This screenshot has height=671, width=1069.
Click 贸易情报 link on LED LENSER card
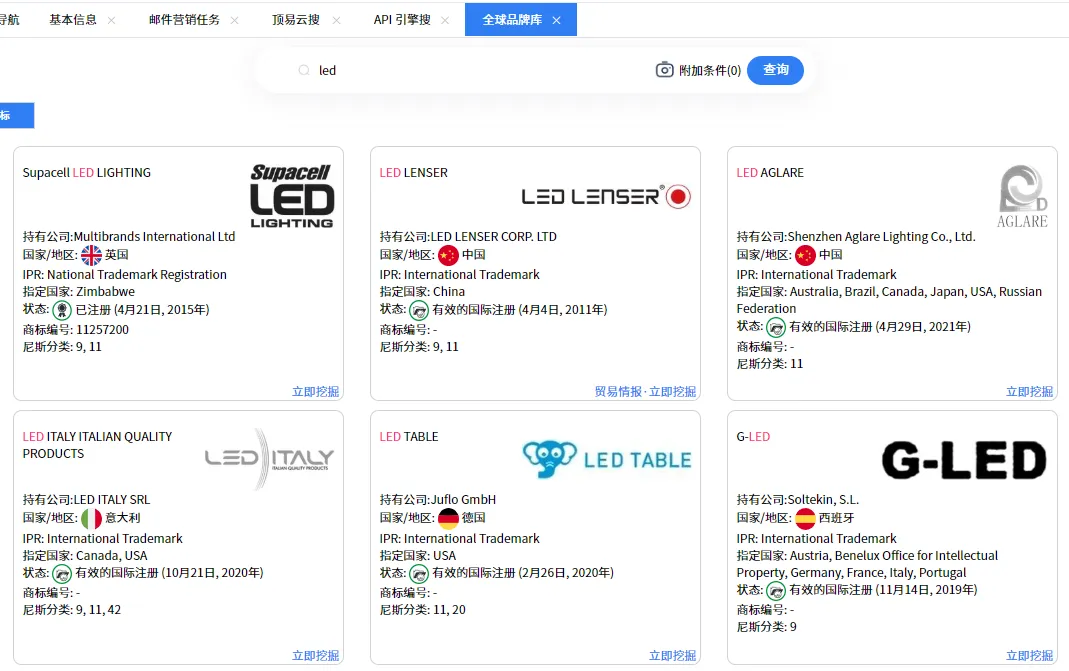(x=618, y=391)
